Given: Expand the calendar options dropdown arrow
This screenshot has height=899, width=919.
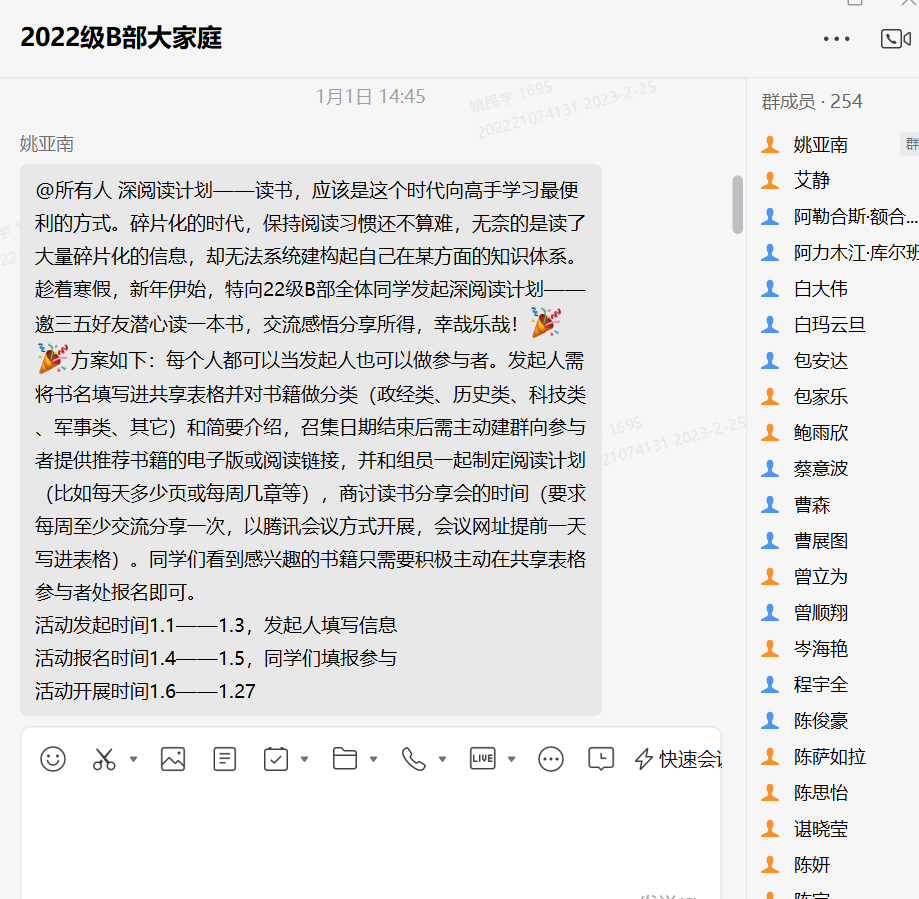Looking at the screenshot, I should pos(305,760).
